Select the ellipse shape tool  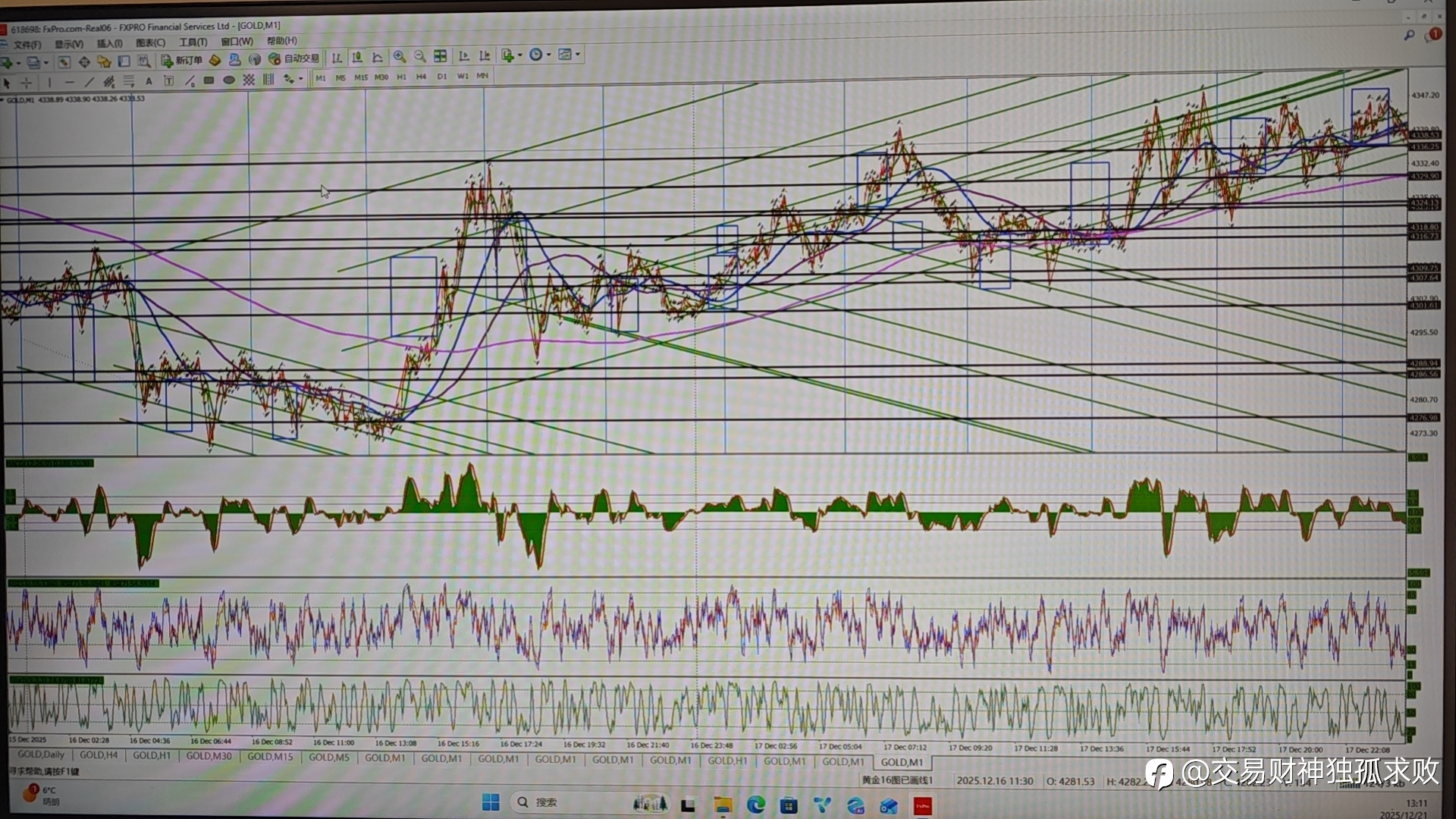click(228, 80)
